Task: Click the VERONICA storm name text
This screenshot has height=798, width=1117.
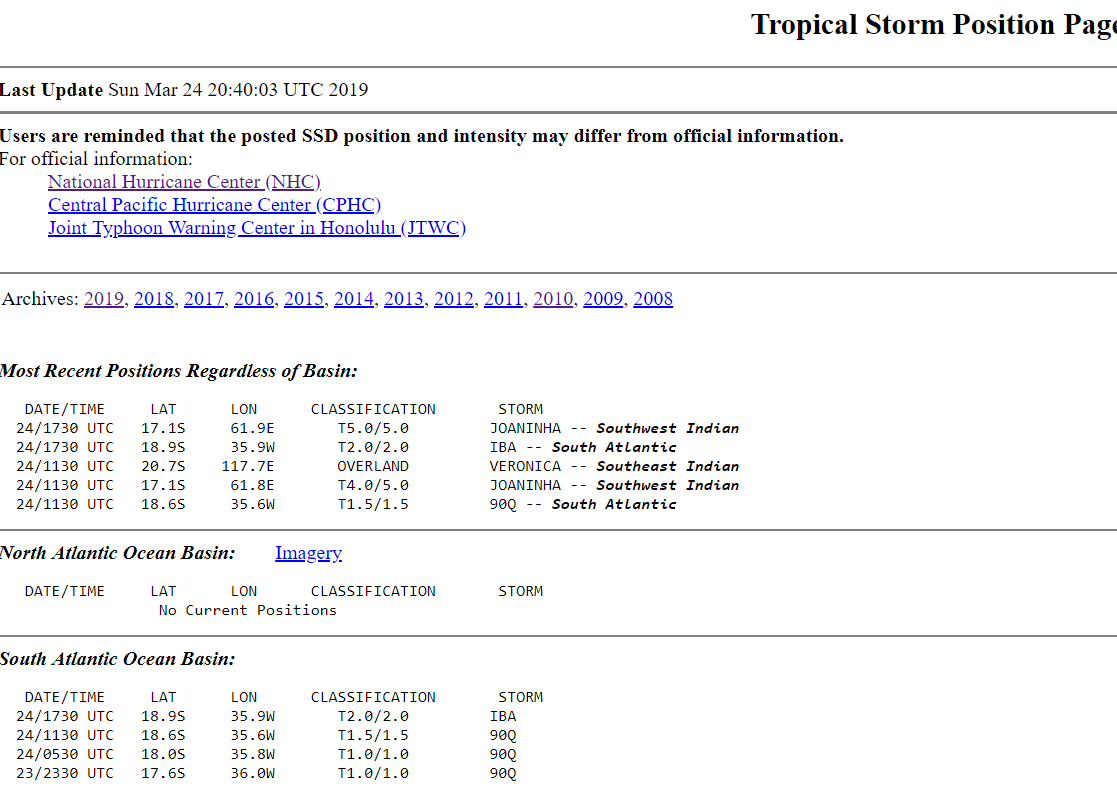Action: (525, 466)
